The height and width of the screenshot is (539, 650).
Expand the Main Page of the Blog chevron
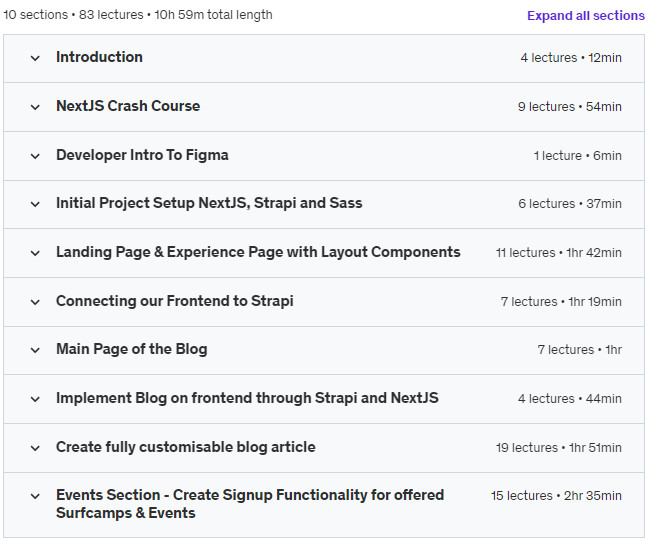coord(35,350)
